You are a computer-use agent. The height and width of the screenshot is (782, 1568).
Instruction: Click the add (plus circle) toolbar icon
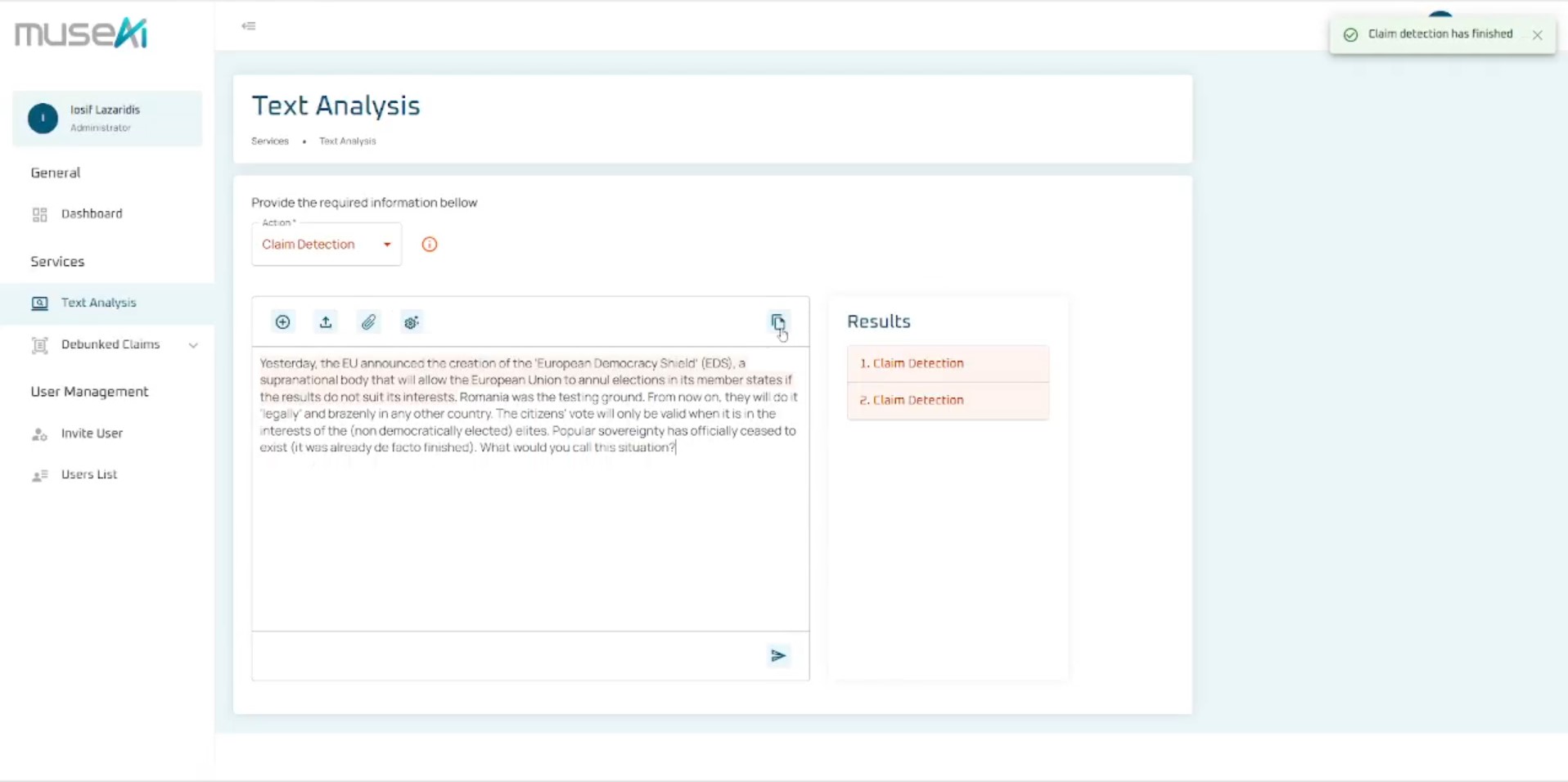(x=282, y=322)
